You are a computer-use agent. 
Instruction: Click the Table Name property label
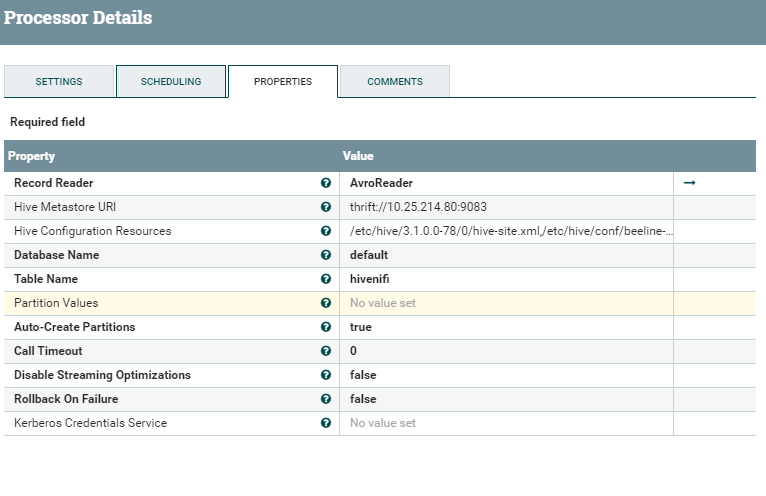(46, 279)
